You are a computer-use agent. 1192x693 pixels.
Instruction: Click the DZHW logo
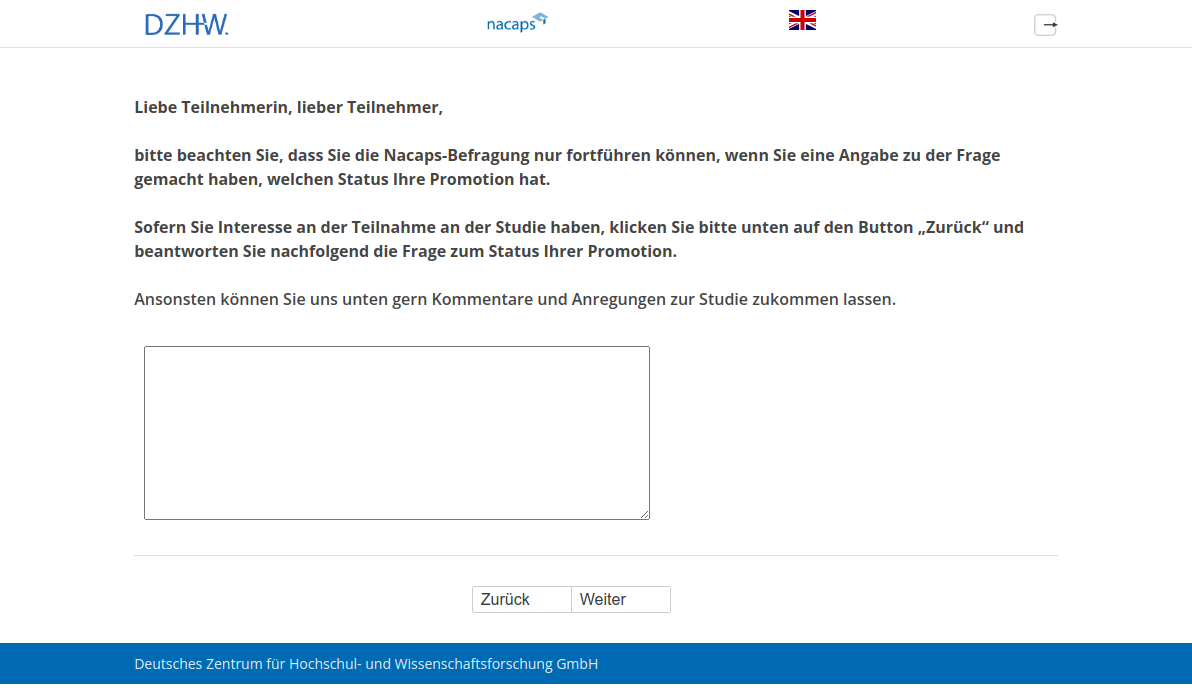pos(186,24)
